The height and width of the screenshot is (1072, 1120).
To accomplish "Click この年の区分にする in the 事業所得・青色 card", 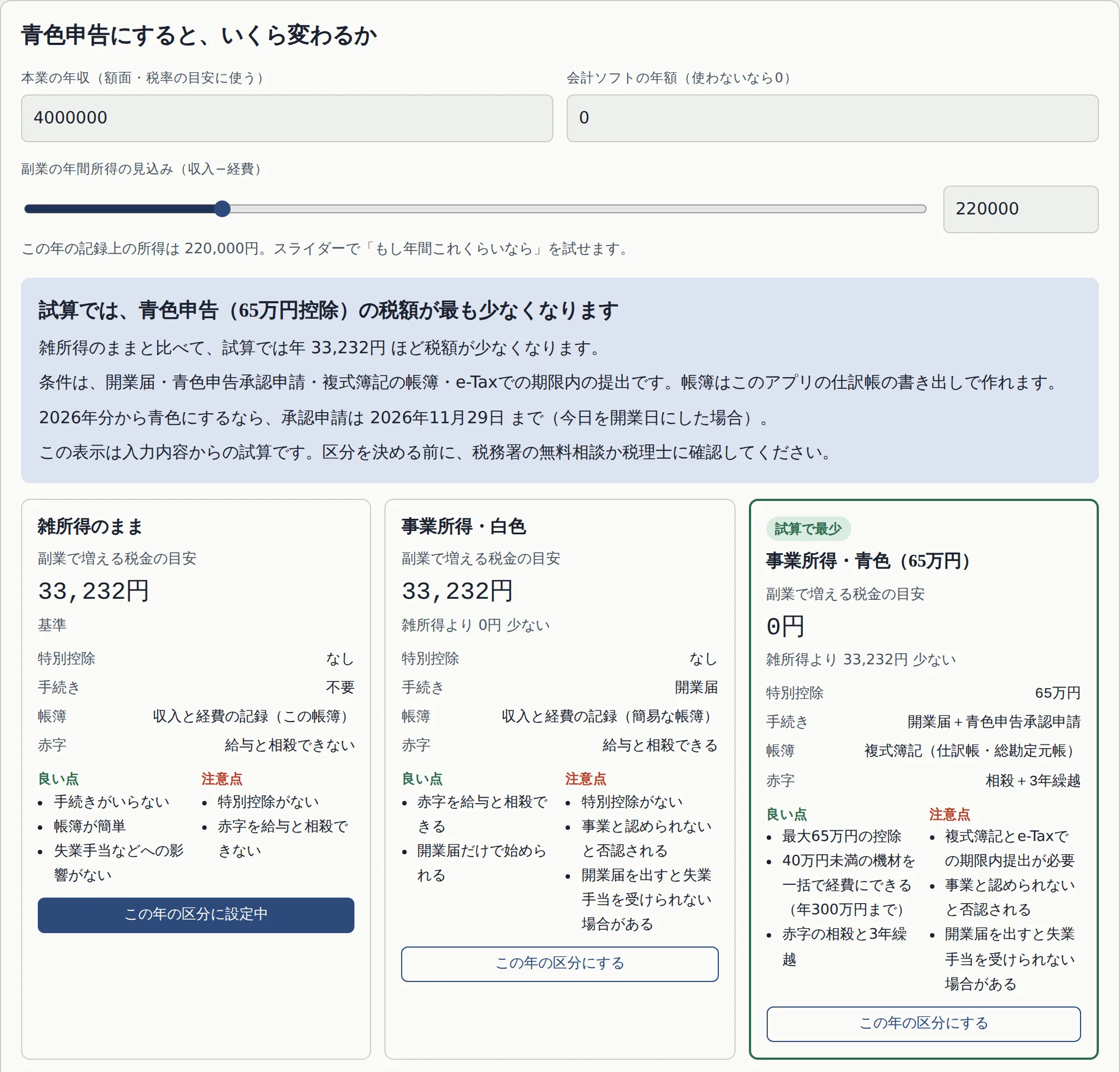I will (x=923, y=1024).
